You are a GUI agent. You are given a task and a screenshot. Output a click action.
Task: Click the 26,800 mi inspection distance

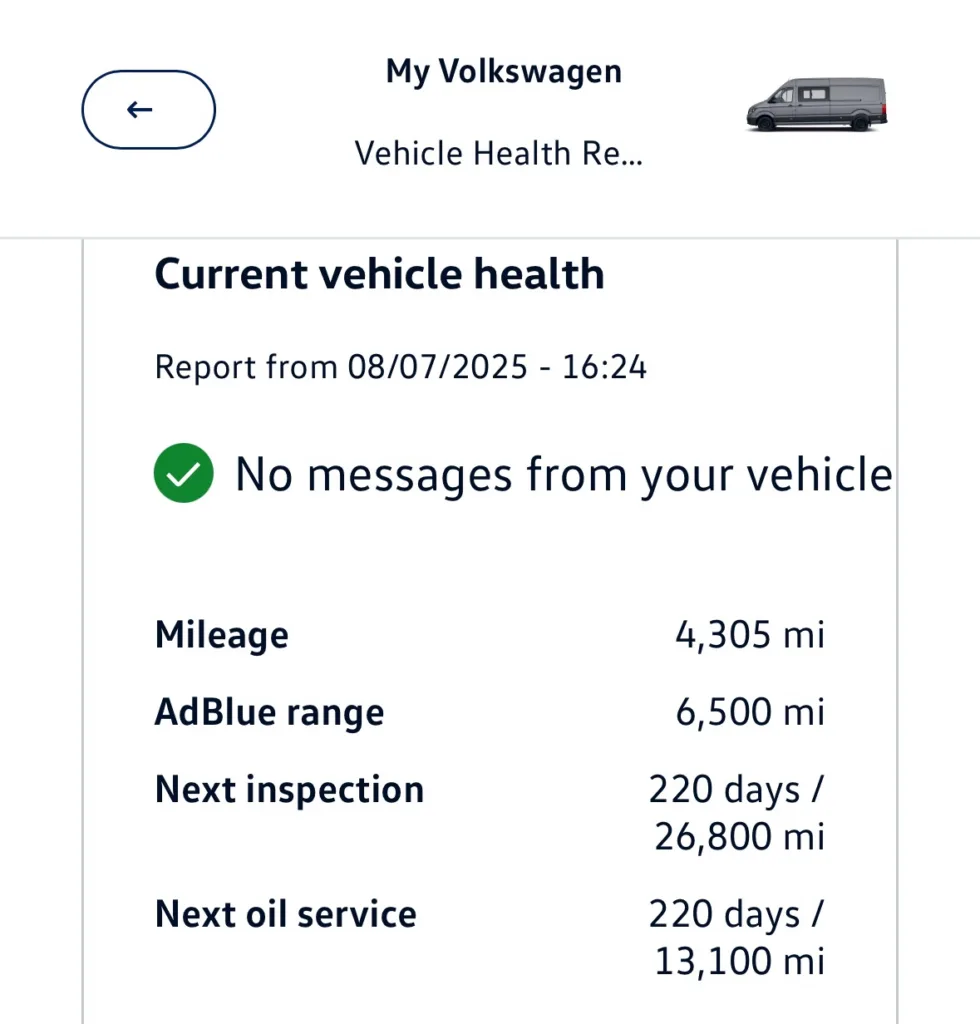click(x=740, y=837)
